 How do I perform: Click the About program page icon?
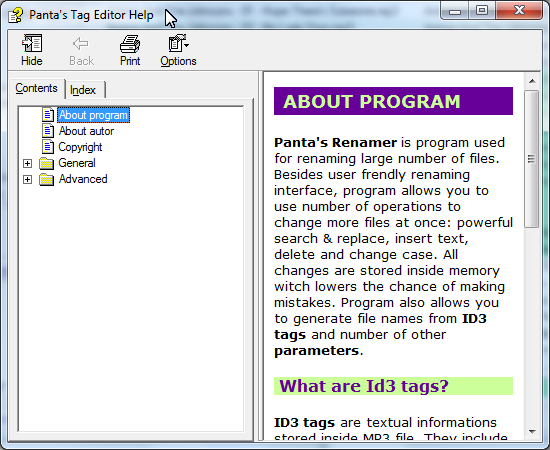48,115
